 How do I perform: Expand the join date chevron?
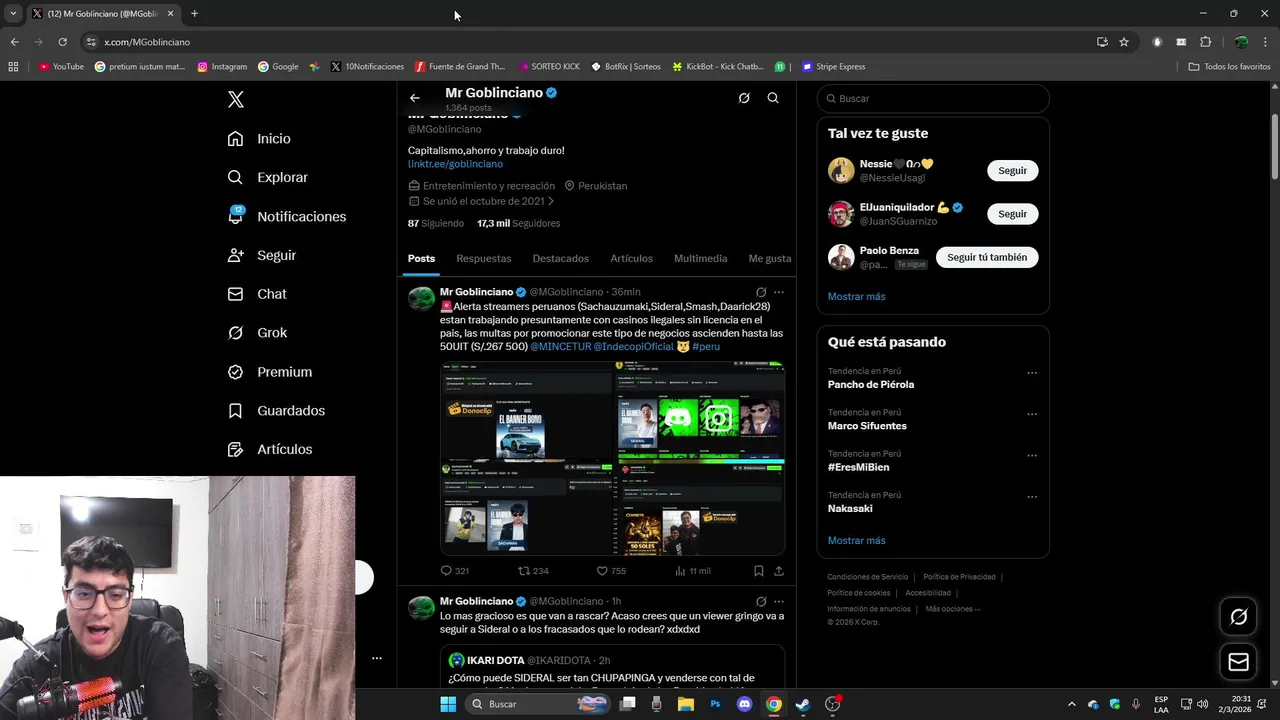pyautogui.click(x=551, y=201)
